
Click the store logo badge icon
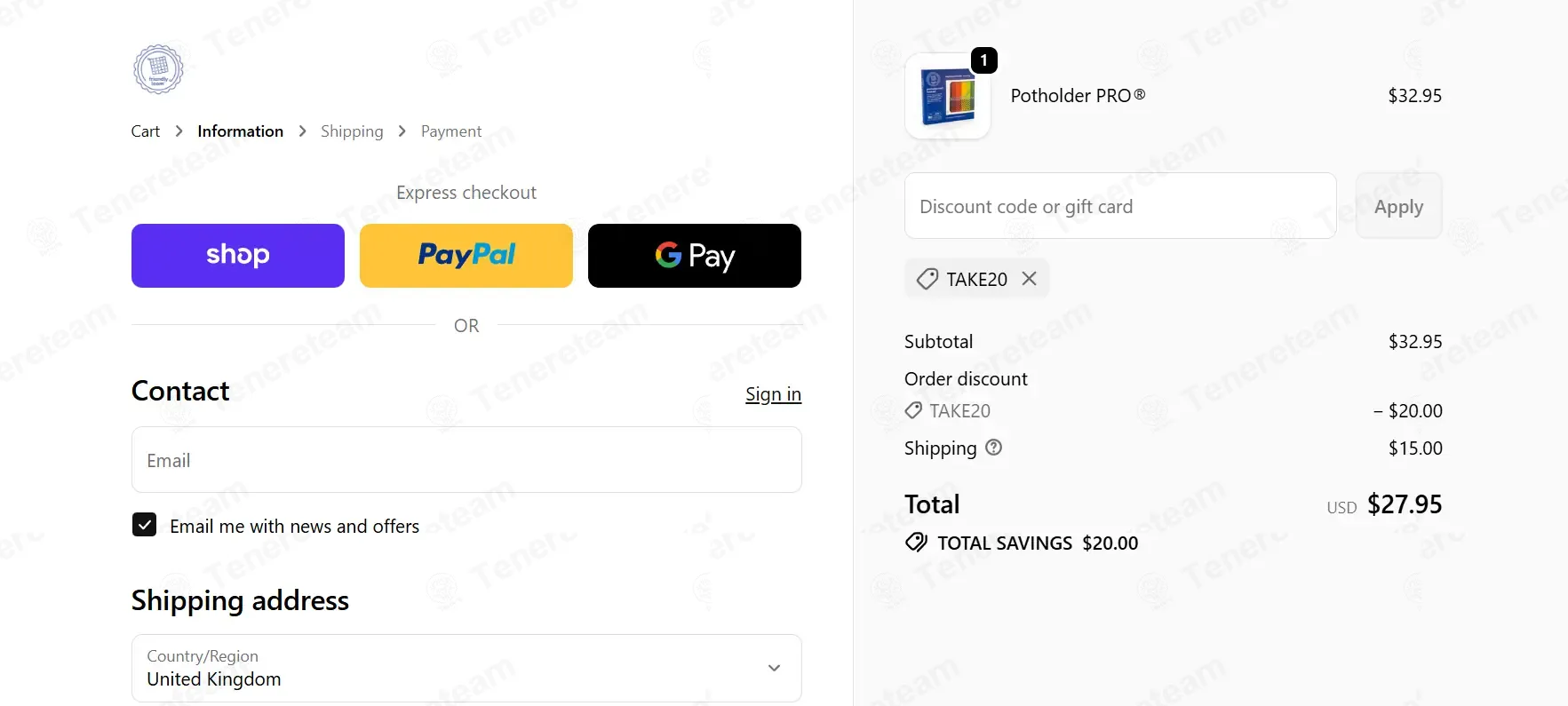pyautogui.click(x=158, y=69)
